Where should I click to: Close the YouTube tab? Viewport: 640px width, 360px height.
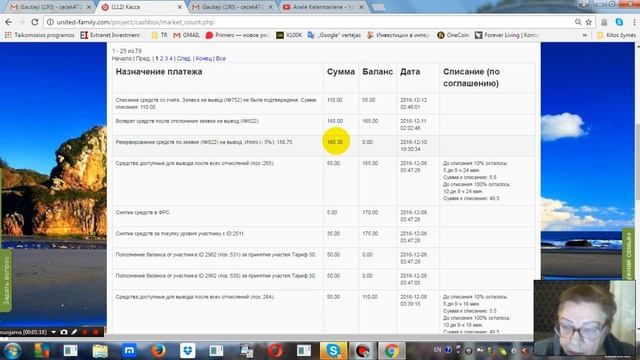pos(361,7)
